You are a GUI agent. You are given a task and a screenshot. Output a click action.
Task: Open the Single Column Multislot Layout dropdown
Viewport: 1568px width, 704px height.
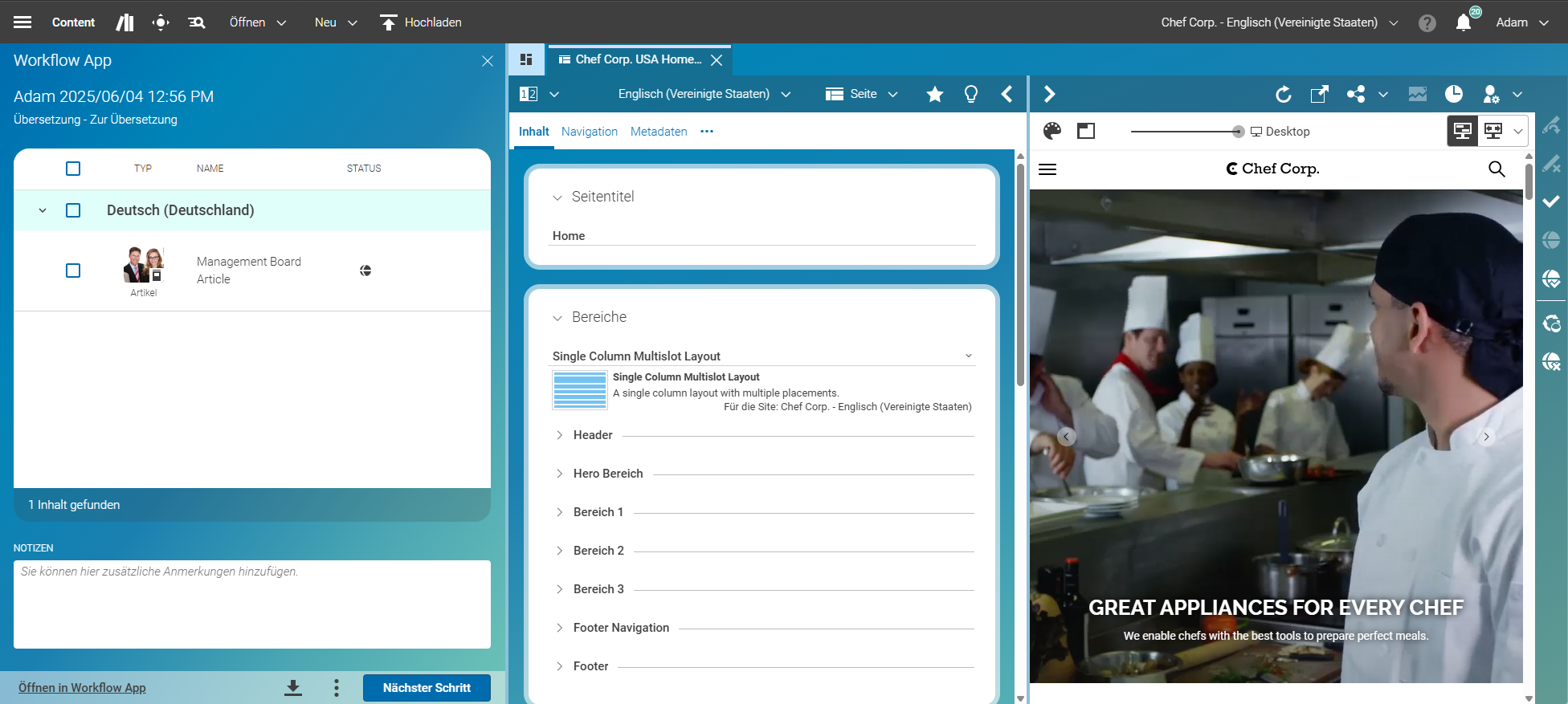(968, 356)
